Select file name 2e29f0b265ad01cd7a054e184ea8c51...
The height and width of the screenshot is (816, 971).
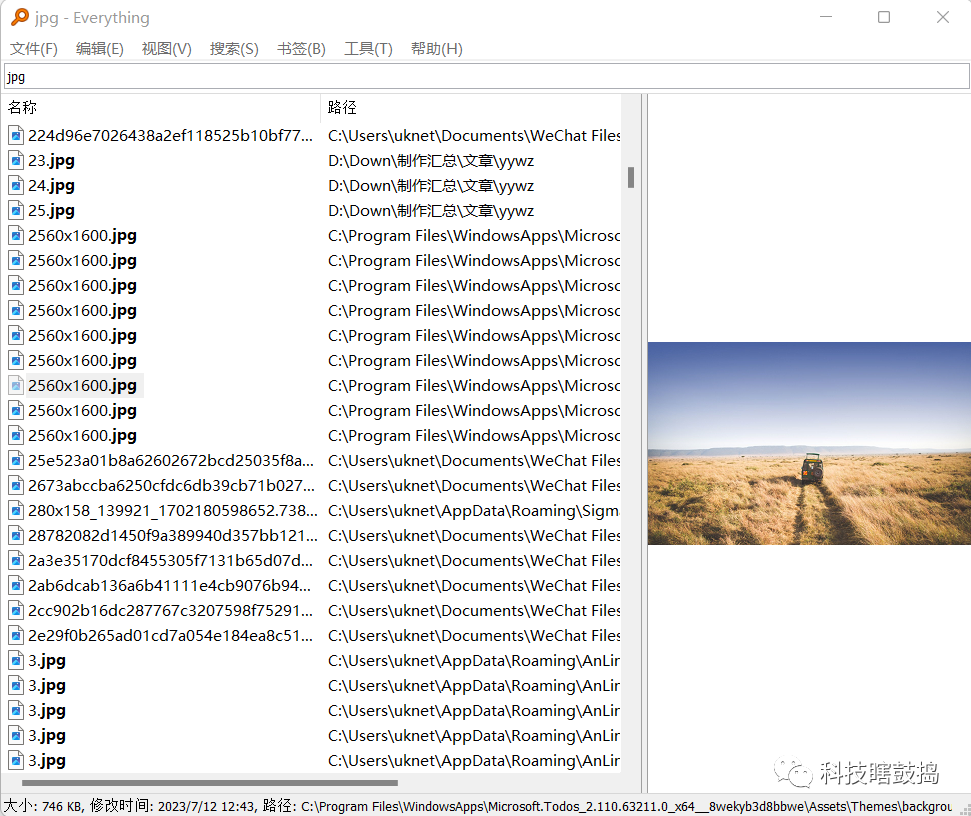click(170, 636)
